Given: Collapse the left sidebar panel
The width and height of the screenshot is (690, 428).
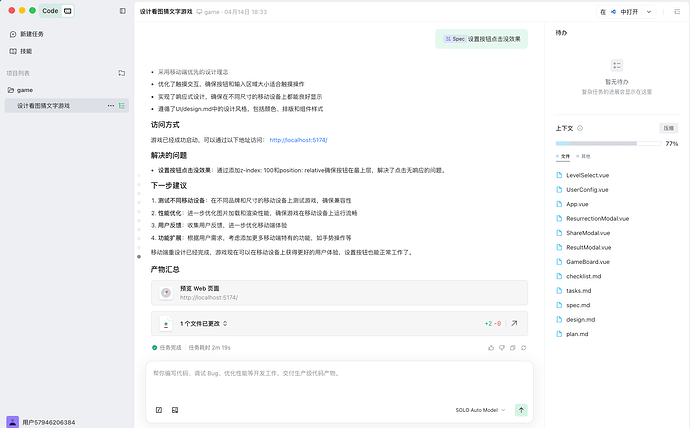Looking at the screenshot, I should pyautogui.click(x=122, y=11).
